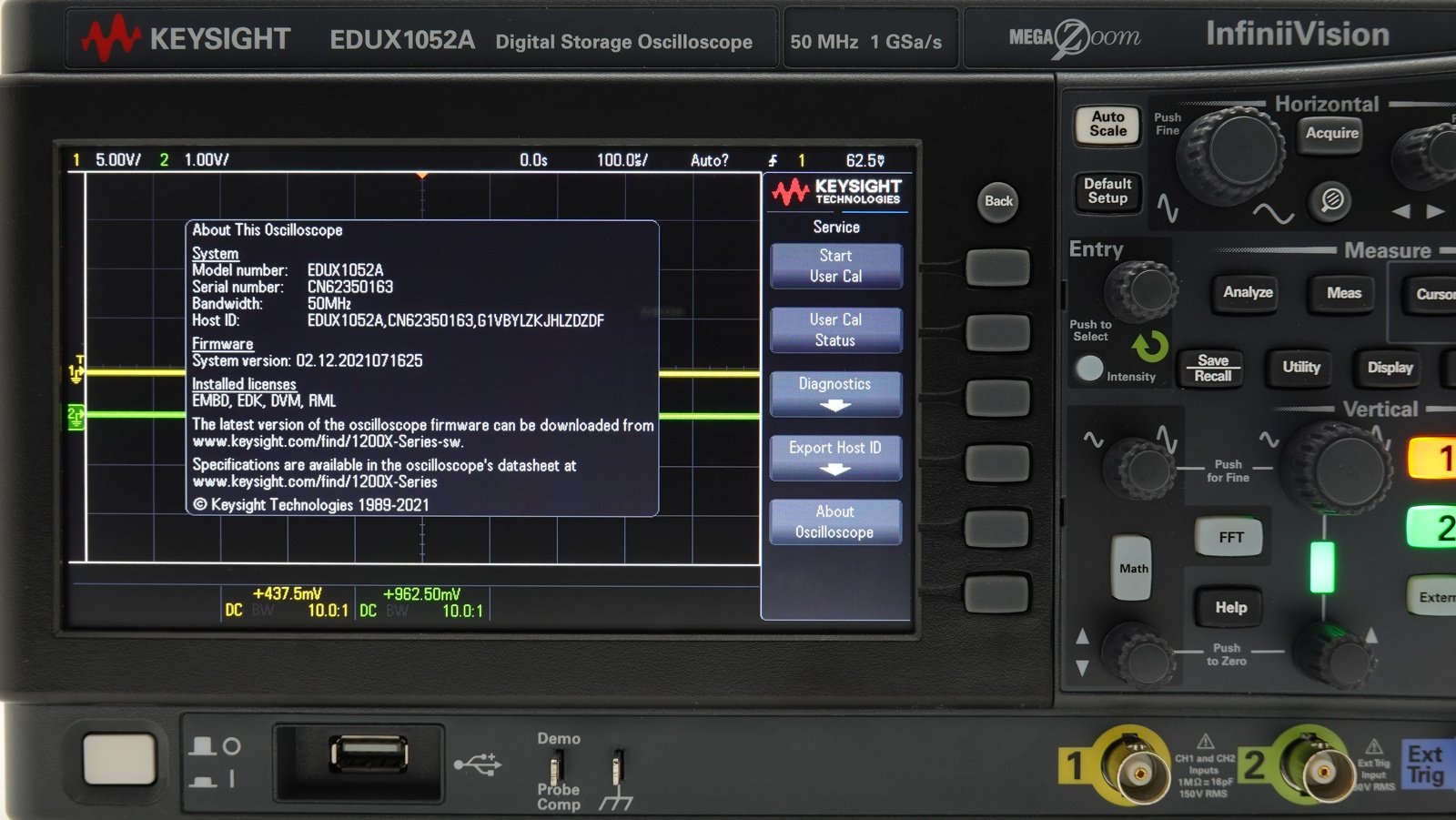Push the Meas button
Viewport: 1456px width, 820px height.
pos(1343,293)
